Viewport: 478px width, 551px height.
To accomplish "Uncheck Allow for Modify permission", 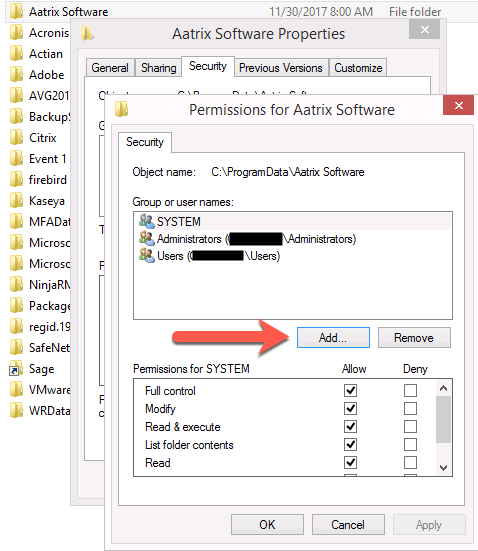I will pos(350,408).
